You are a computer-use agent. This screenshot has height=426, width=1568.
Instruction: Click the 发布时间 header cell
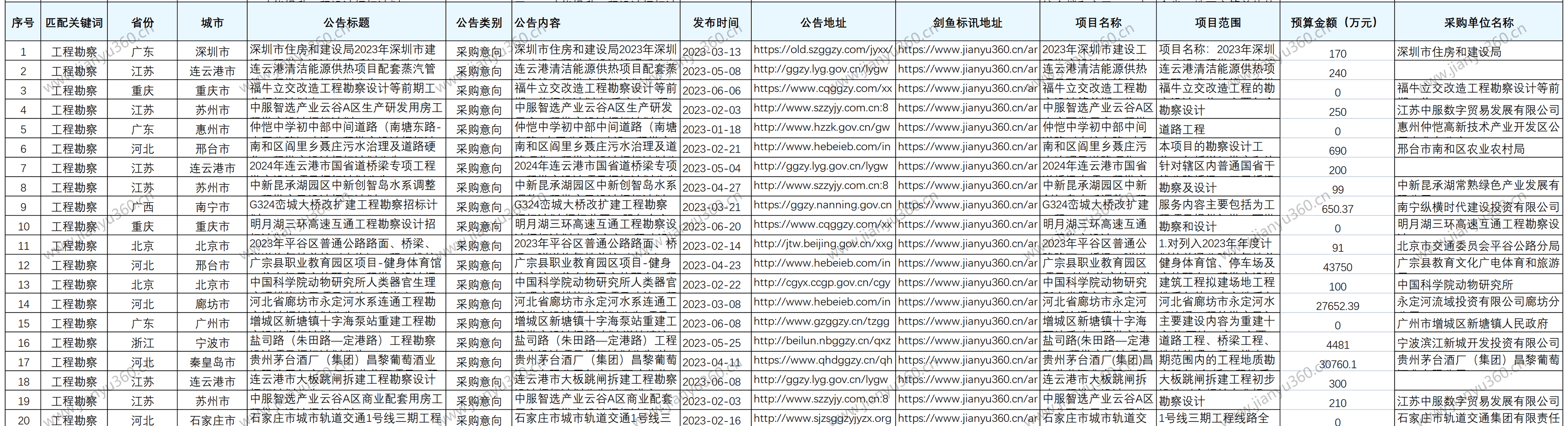(x=716, y=23)
